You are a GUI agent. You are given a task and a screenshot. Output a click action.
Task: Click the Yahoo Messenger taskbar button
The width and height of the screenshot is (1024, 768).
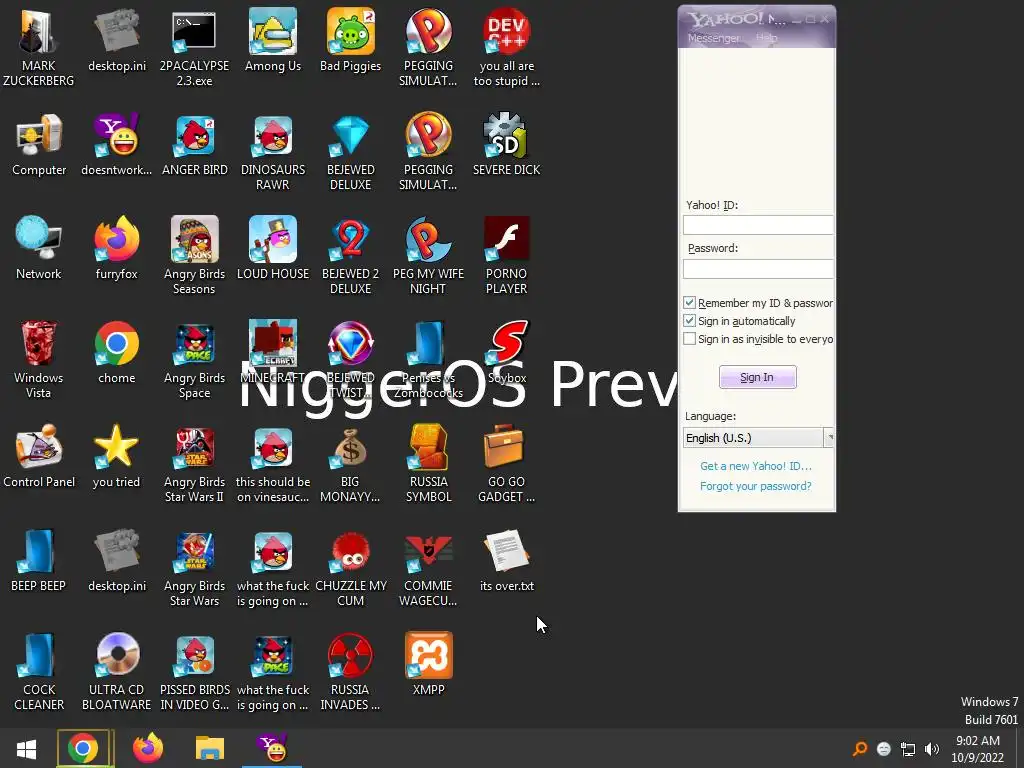tap(272, 748)
